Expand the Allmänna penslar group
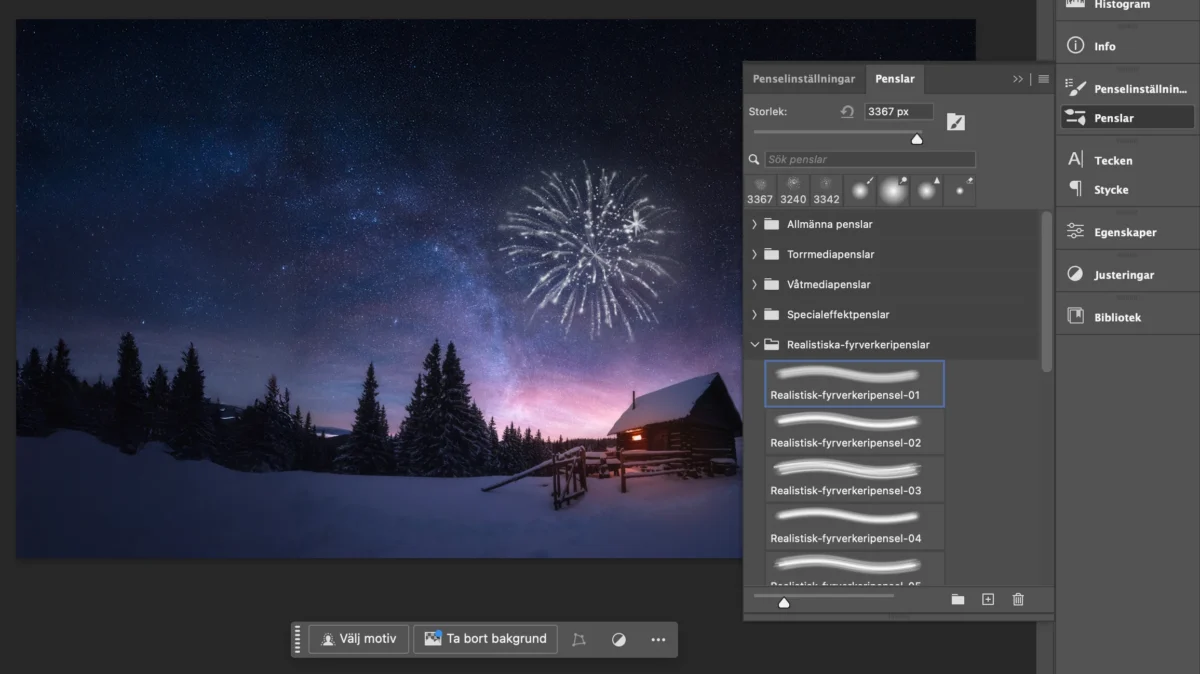This screenshot has width=1200, height=674. 754,225
